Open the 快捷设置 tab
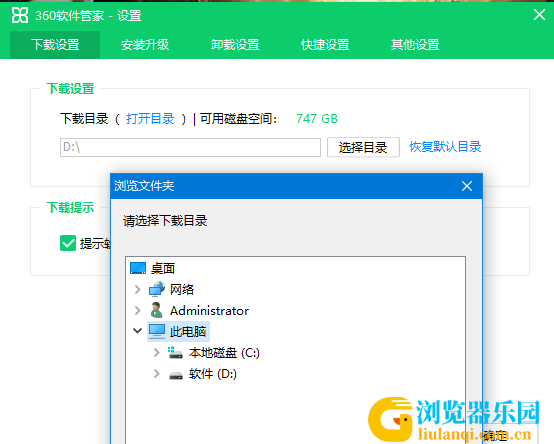This screenshot has height=444, width=554. 325,45
